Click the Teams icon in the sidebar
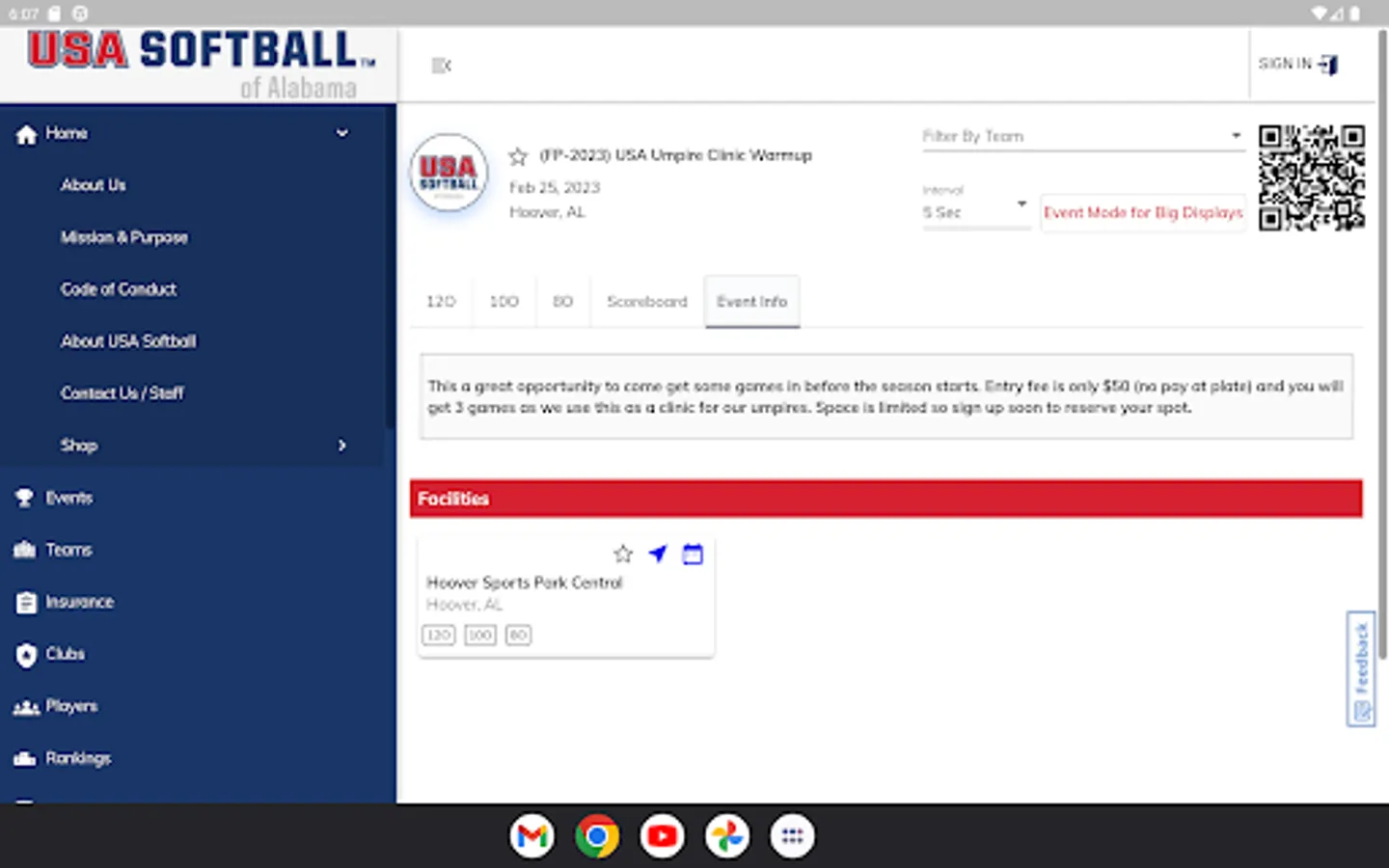The width and height of the screenshot is (1389, 868). click(x=25, y=550)
